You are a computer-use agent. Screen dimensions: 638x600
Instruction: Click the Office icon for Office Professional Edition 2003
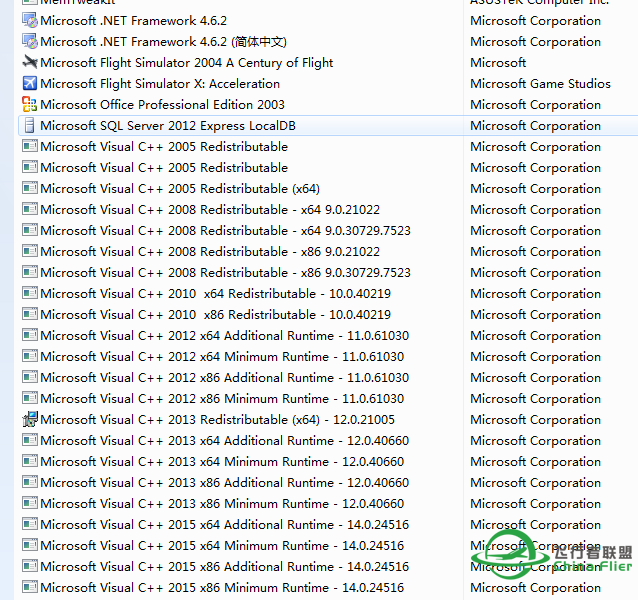click(30, 105)
